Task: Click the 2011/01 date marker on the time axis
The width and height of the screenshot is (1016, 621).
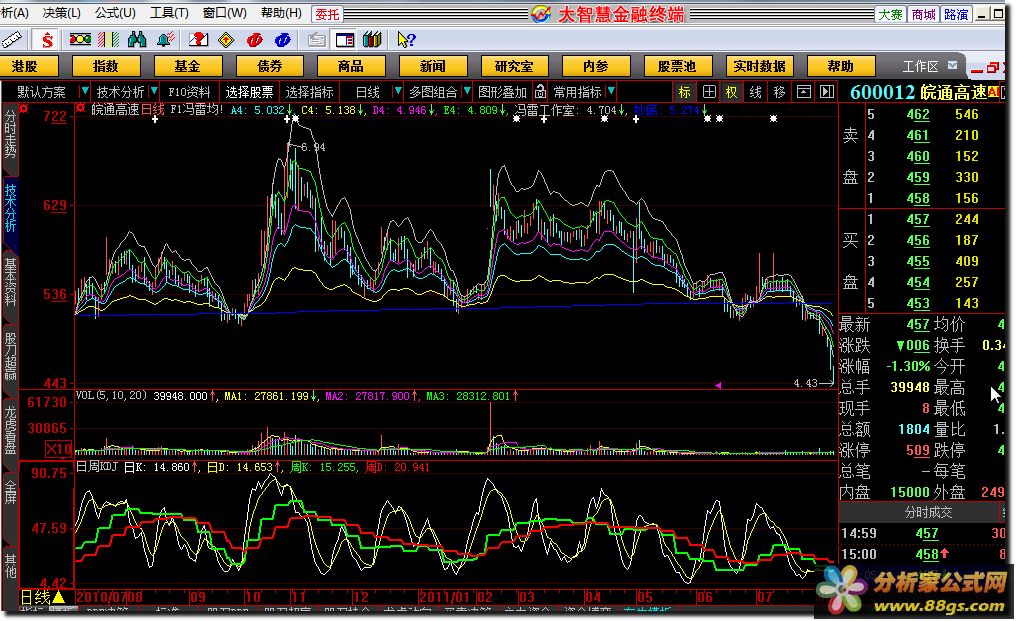Action: (446, 596)
